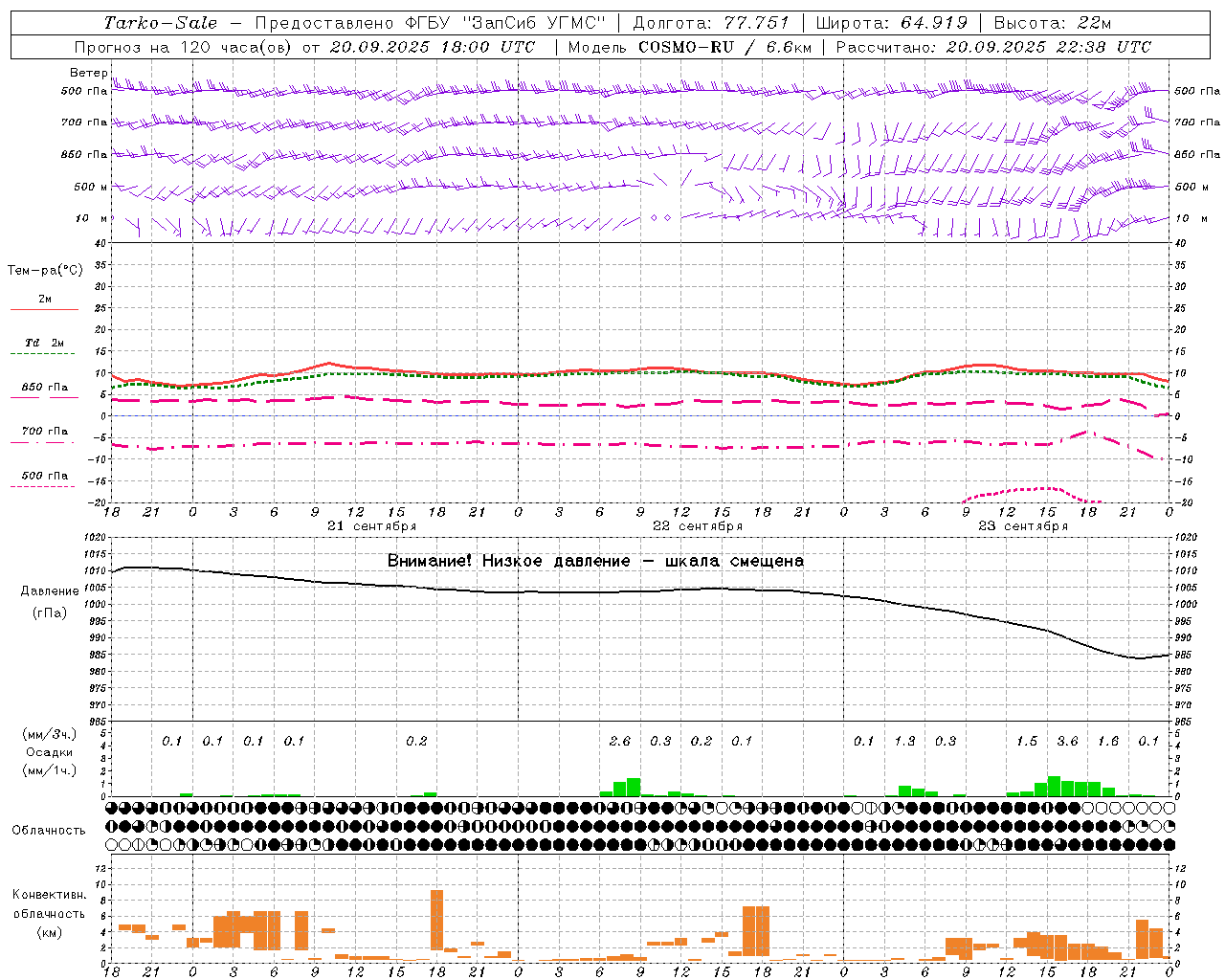Click the "Конвективн." convective cloud label
This screenshot has width=1225, height=980.
pos(50,895)
